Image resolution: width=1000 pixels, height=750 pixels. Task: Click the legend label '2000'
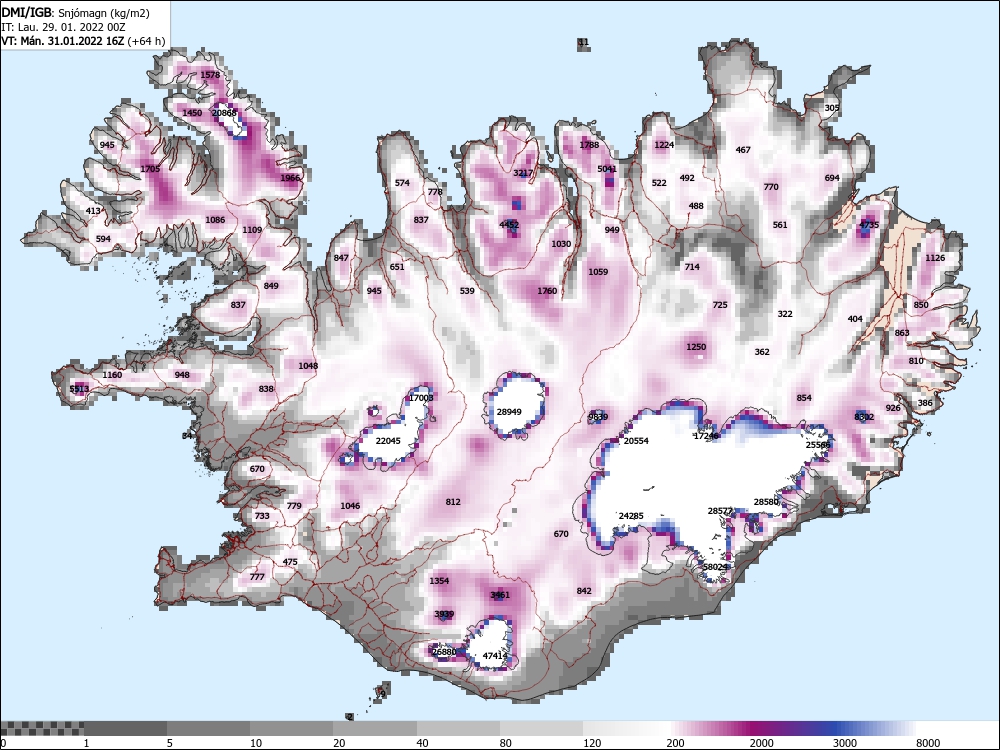(x=761, y=743)
